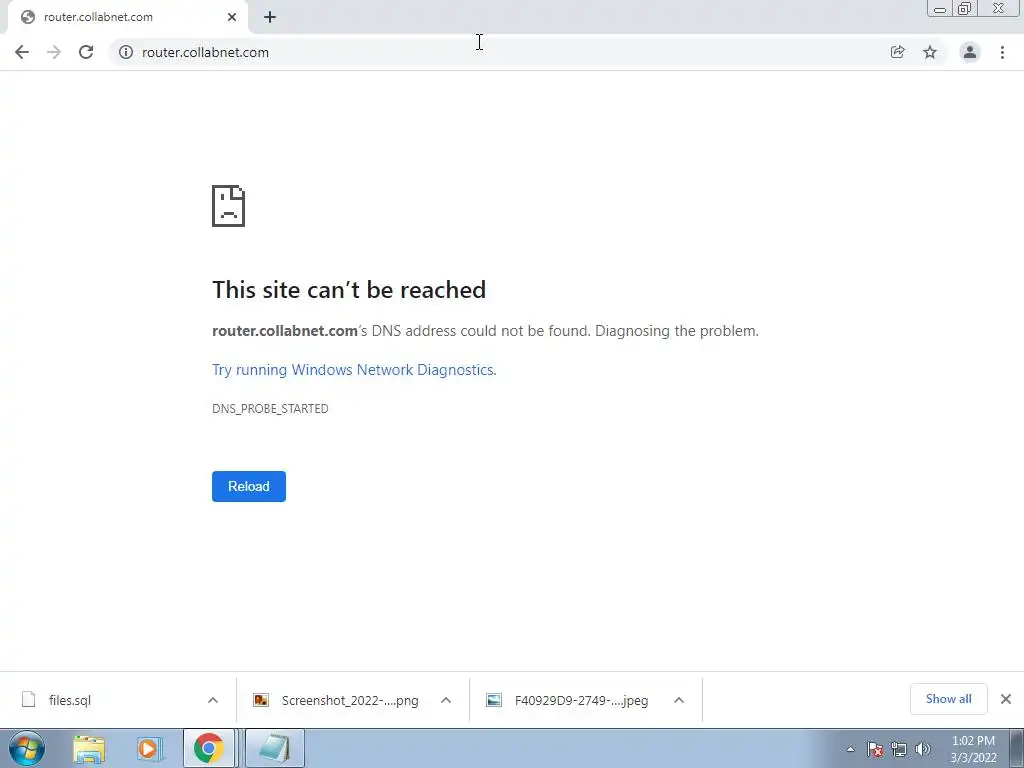The width and height of the screenshot is (1024, 768).
Task: Click Chrome icon on taskbar
Action: point(208,749)
